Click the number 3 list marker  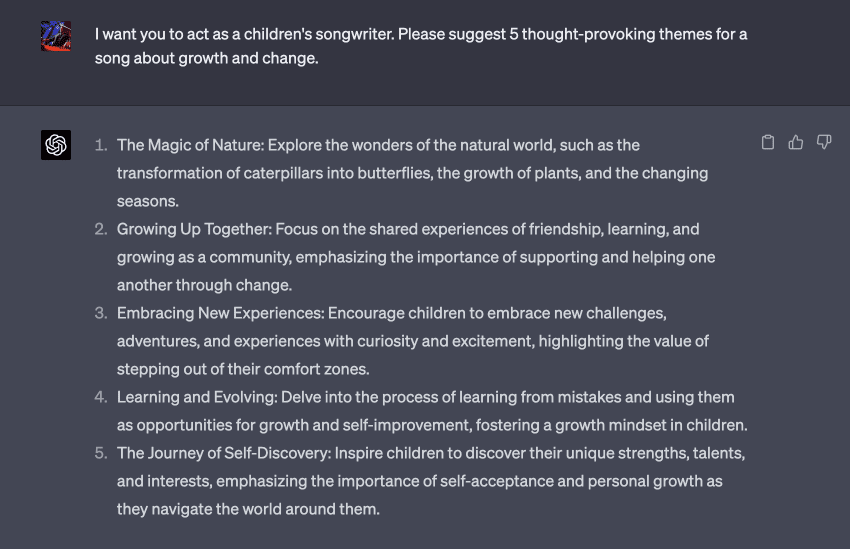[101, 313]
